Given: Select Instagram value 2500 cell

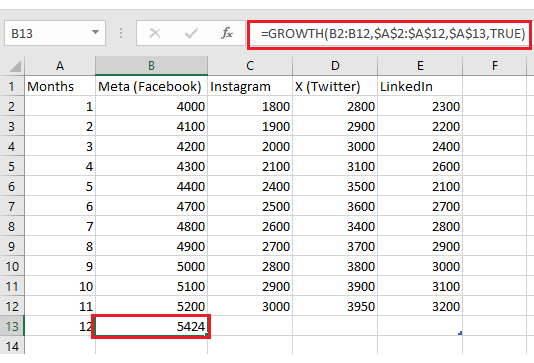Looking at the screenshot, I should (250, 206).
